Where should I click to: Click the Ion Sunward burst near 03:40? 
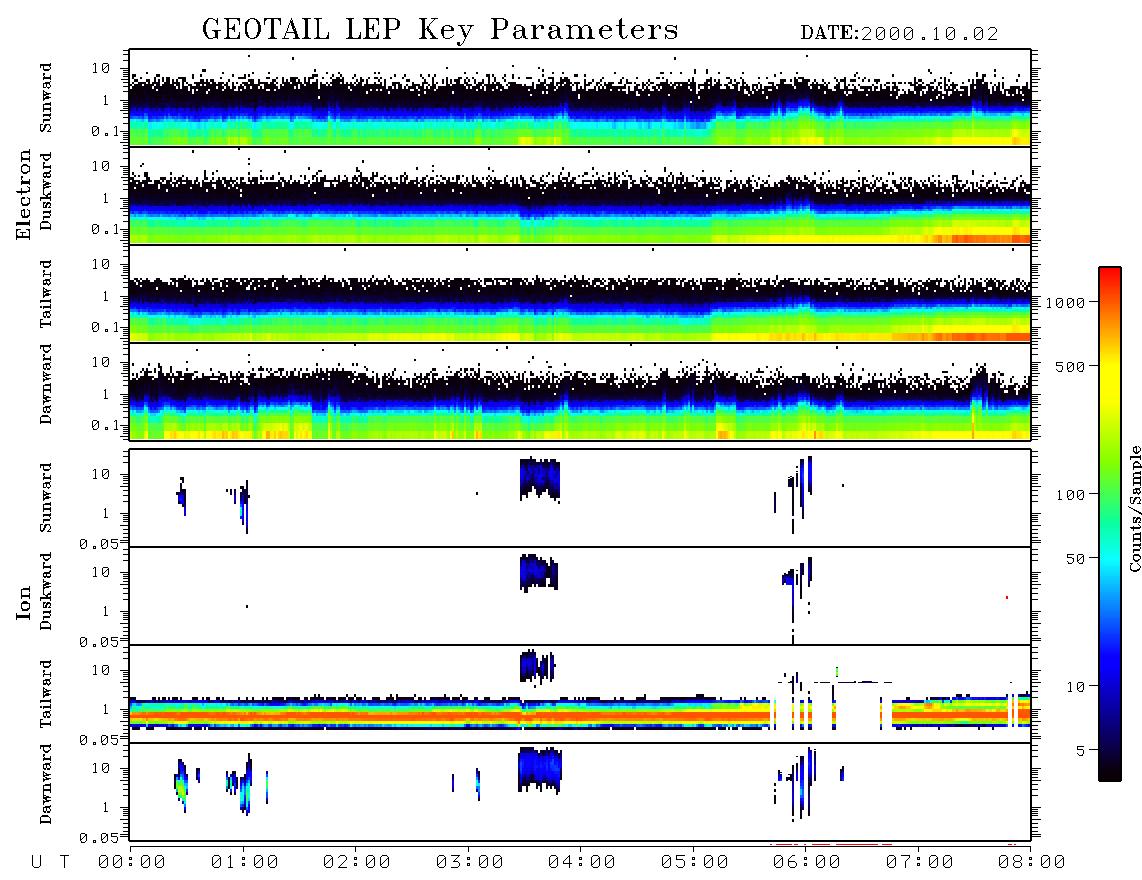click(x=540, y=479)
